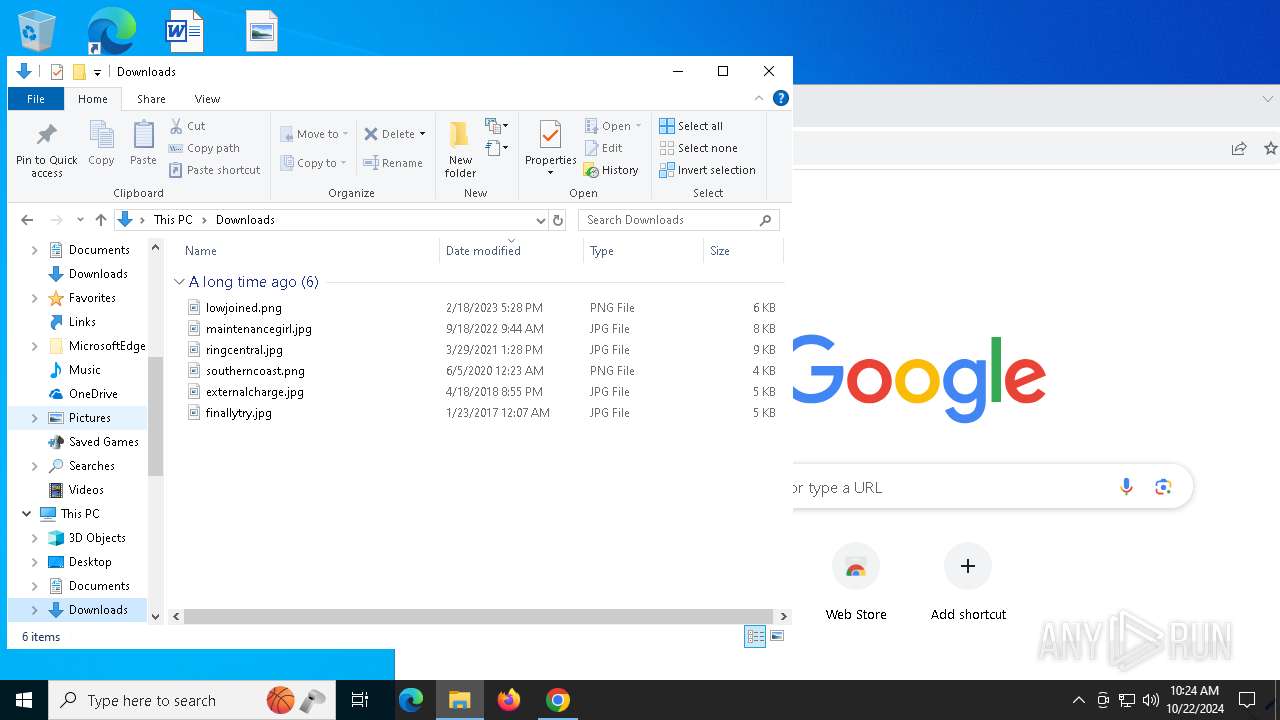
Task: Expand Pictures in navigation pane
Action: 35,418
